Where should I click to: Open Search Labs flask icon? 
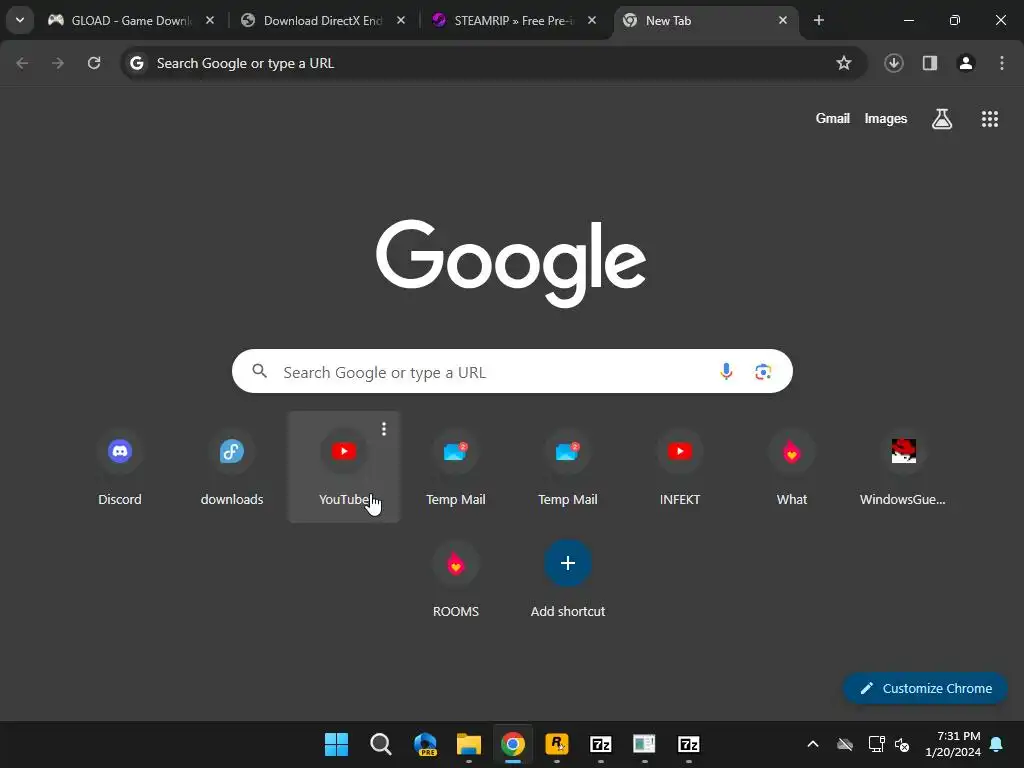click(942, 119)
